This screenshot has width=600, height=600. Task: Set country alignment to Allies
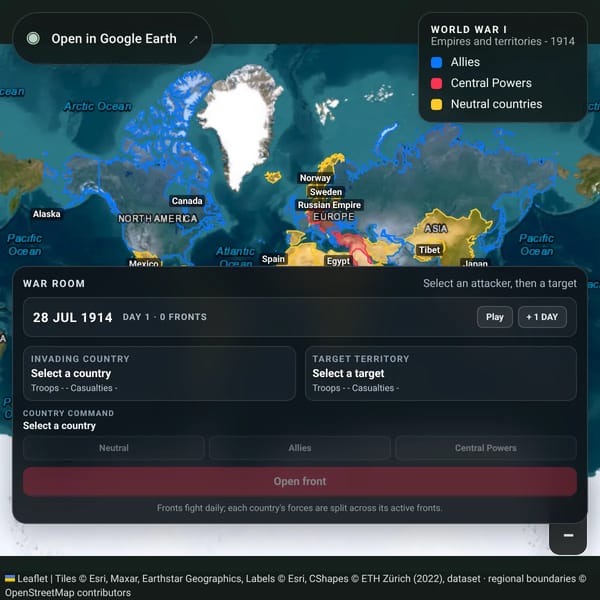coord(300,448)
